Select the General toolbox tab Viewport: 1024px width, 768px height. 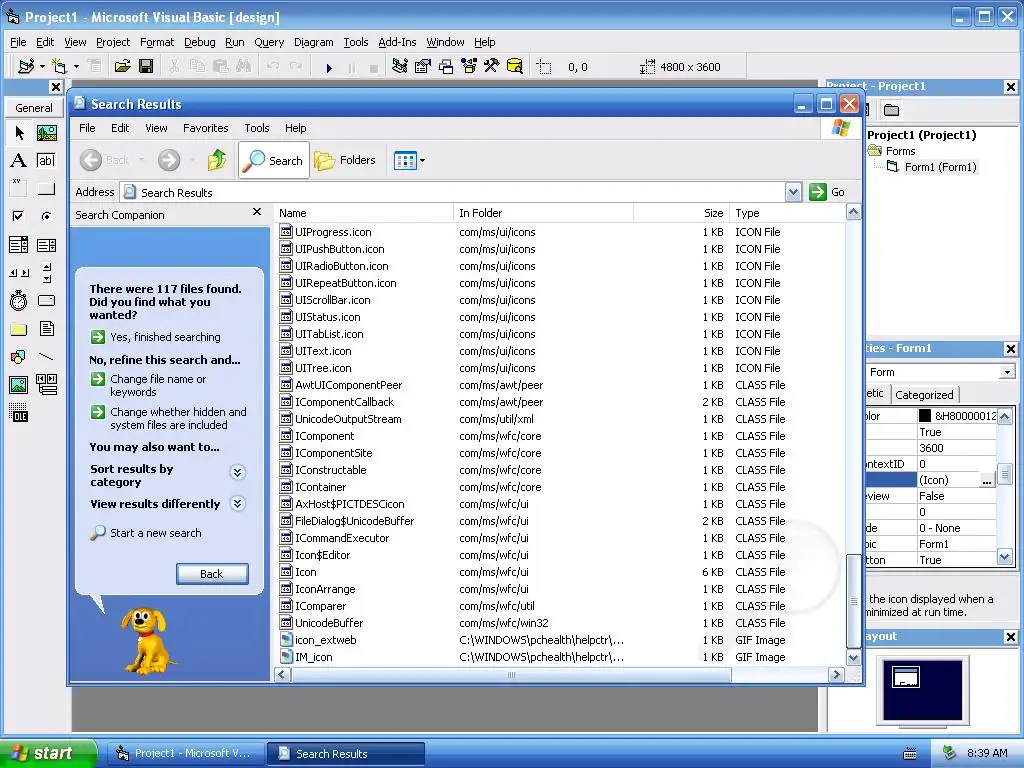click(x=34, y=108)
